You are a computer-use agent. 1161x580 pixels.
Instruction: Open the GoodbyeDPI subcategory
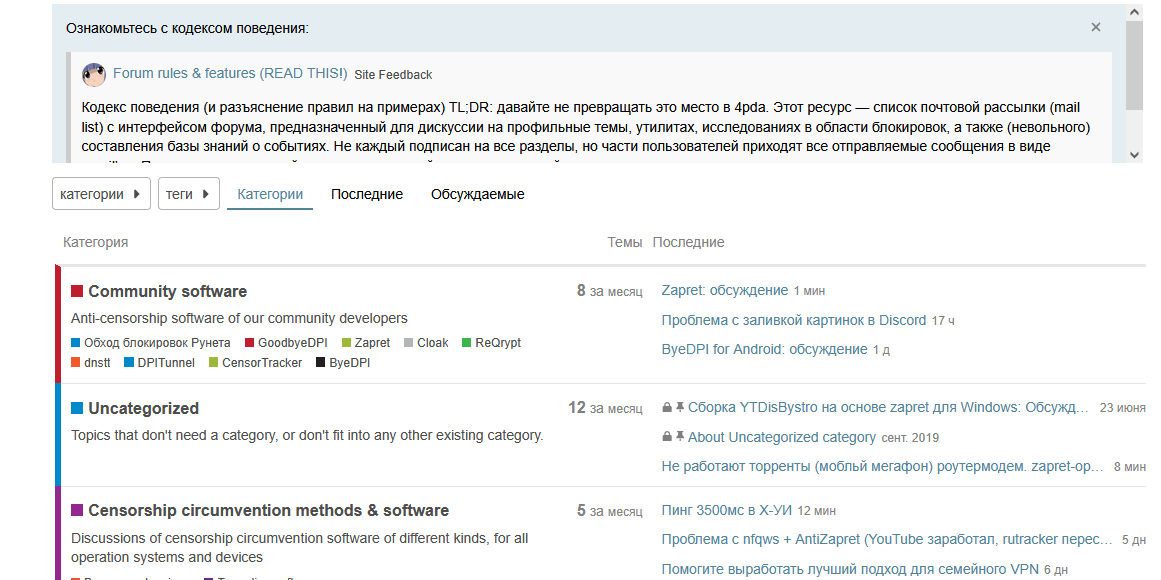(292, 343)
